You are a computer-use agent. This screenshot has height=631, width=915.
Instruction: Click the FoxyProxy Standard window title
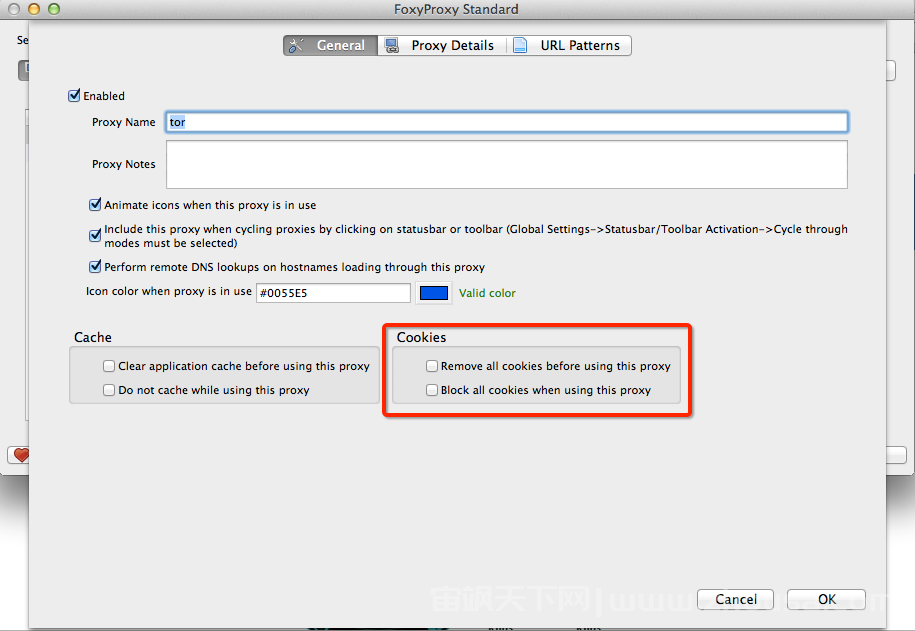click(x=456, y=9)
